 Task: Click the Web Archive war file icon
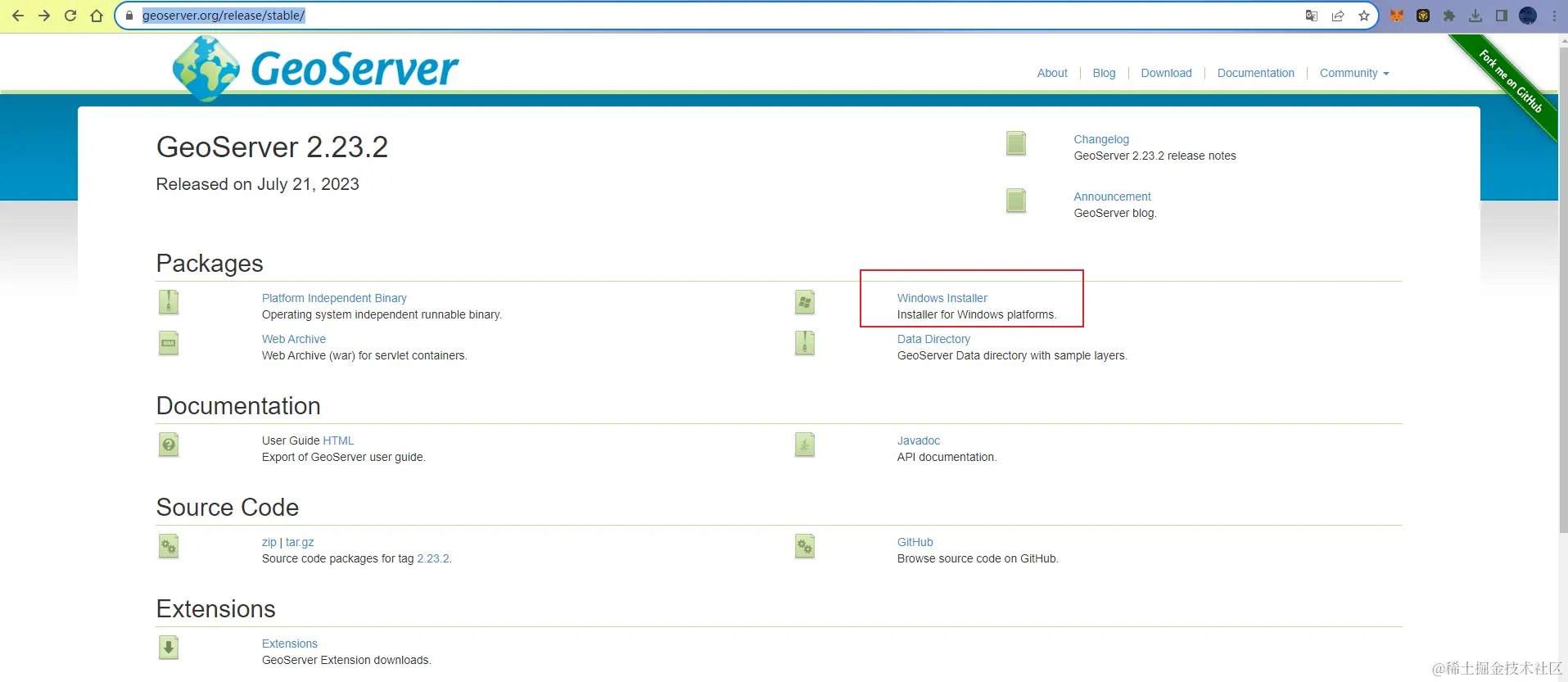[x=169, y=343]
